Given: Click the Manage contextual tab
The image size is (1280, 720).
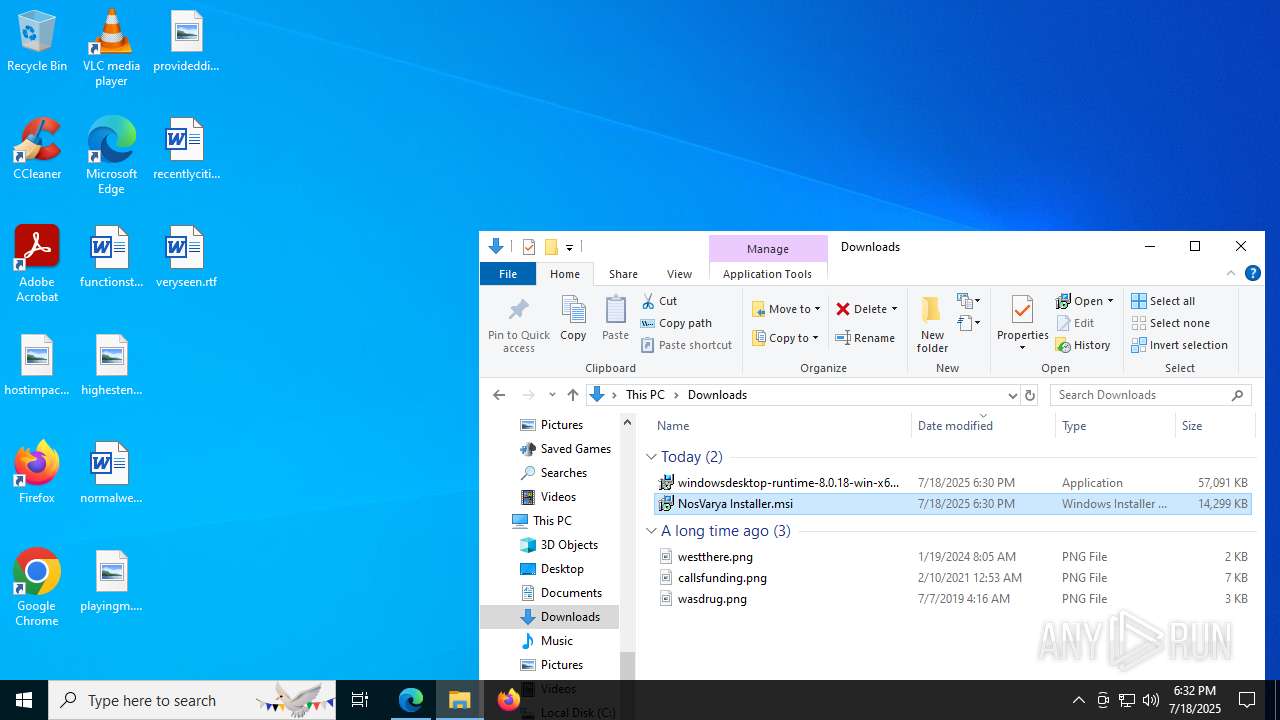Looking at the screenshot, I should point(768,249).
